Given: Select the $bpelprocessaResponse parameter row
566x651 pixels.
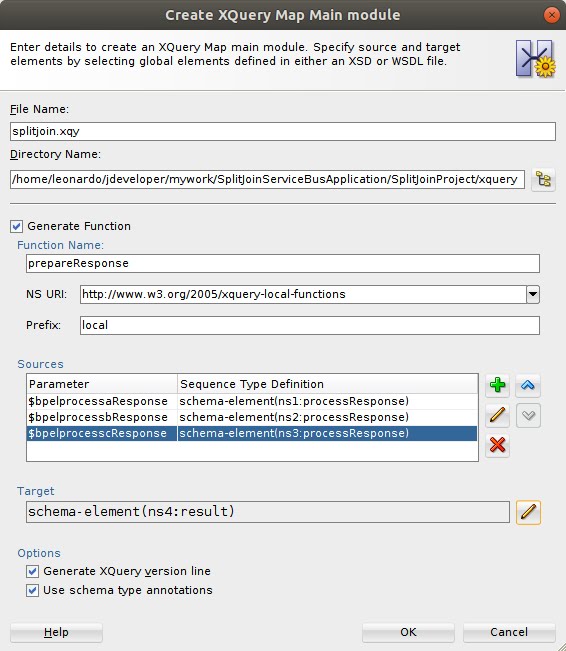Looking at the screenshot, I should (252, 401).
